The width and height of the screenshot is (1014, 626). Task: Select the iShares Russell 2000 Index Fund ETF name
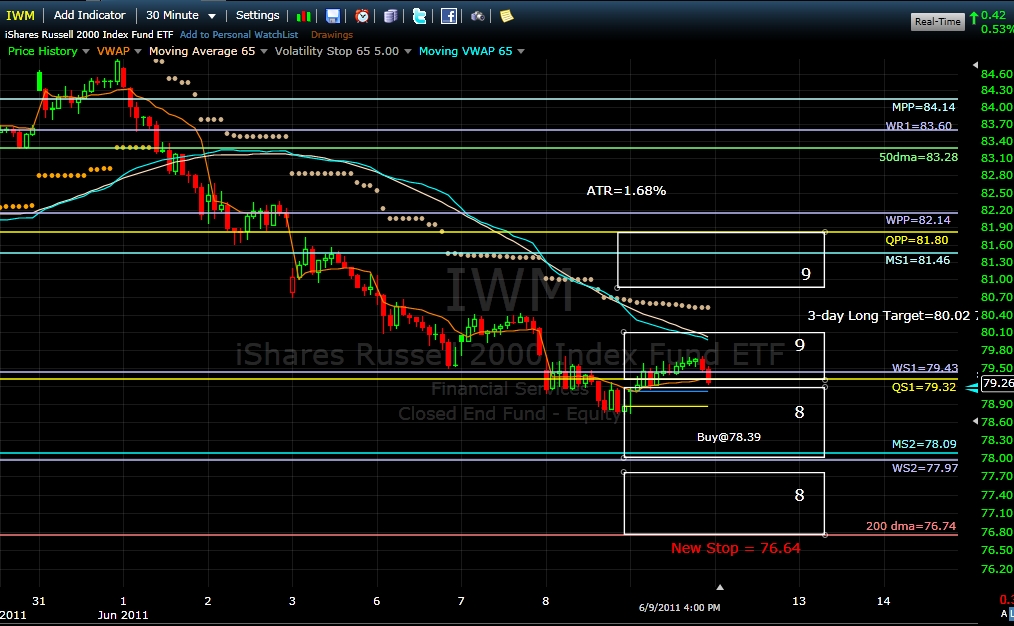click(89, 34)
